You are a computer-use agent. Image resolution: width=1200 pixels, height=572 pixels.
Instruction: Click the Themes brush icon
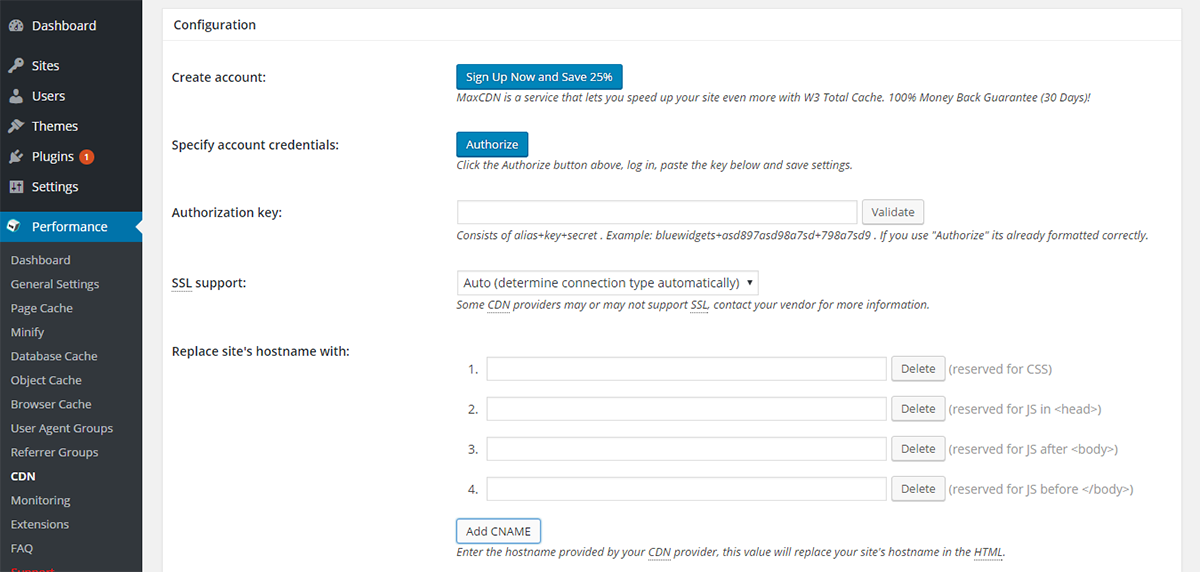[15, 126]
